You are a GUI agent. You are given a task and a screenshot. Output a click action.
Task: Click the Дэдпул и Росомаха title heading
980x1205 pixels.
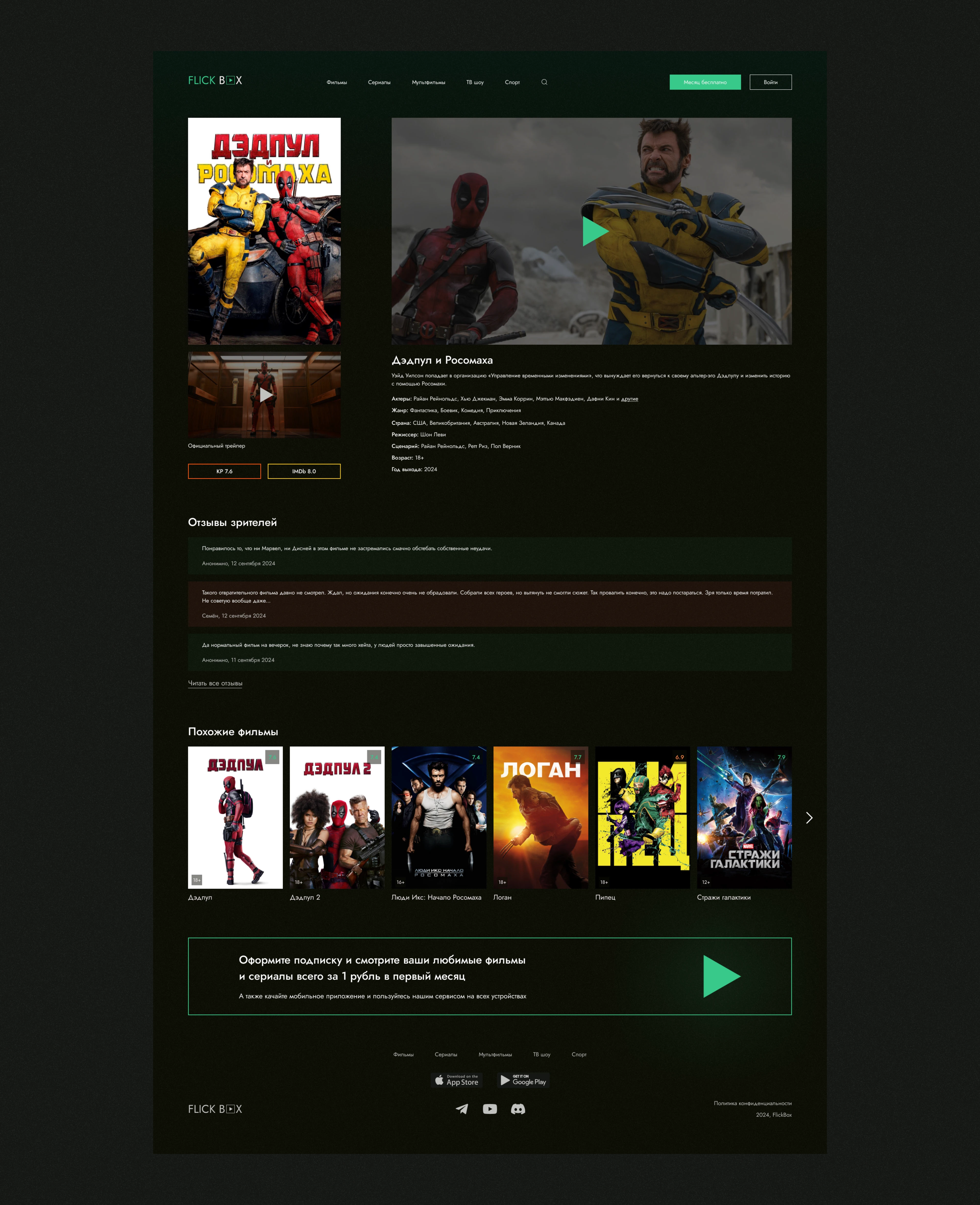[442, 360]
